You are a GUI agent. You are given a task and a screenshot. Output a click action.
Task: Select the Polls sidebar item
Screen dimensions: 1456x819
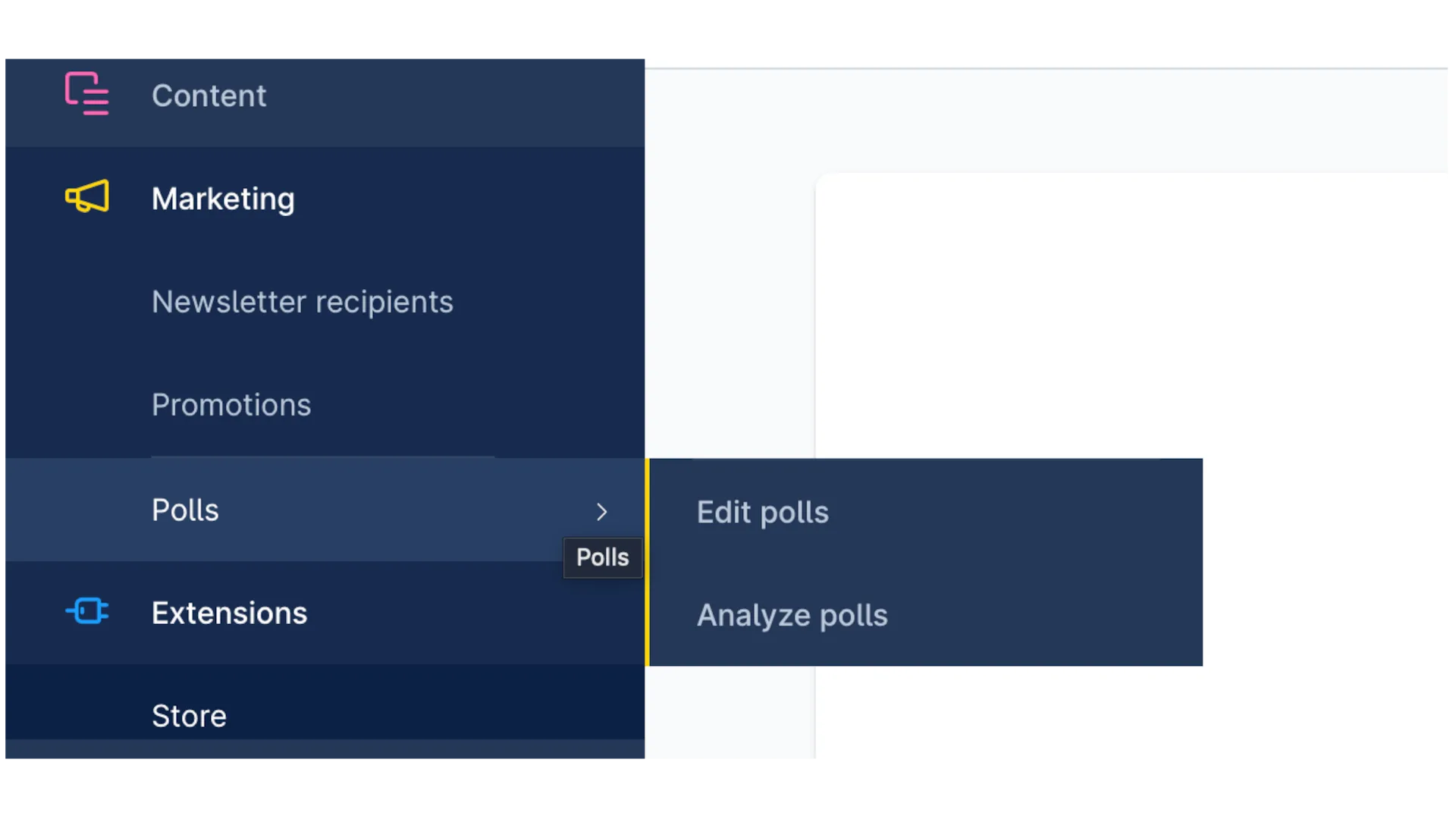pos(185,510)
